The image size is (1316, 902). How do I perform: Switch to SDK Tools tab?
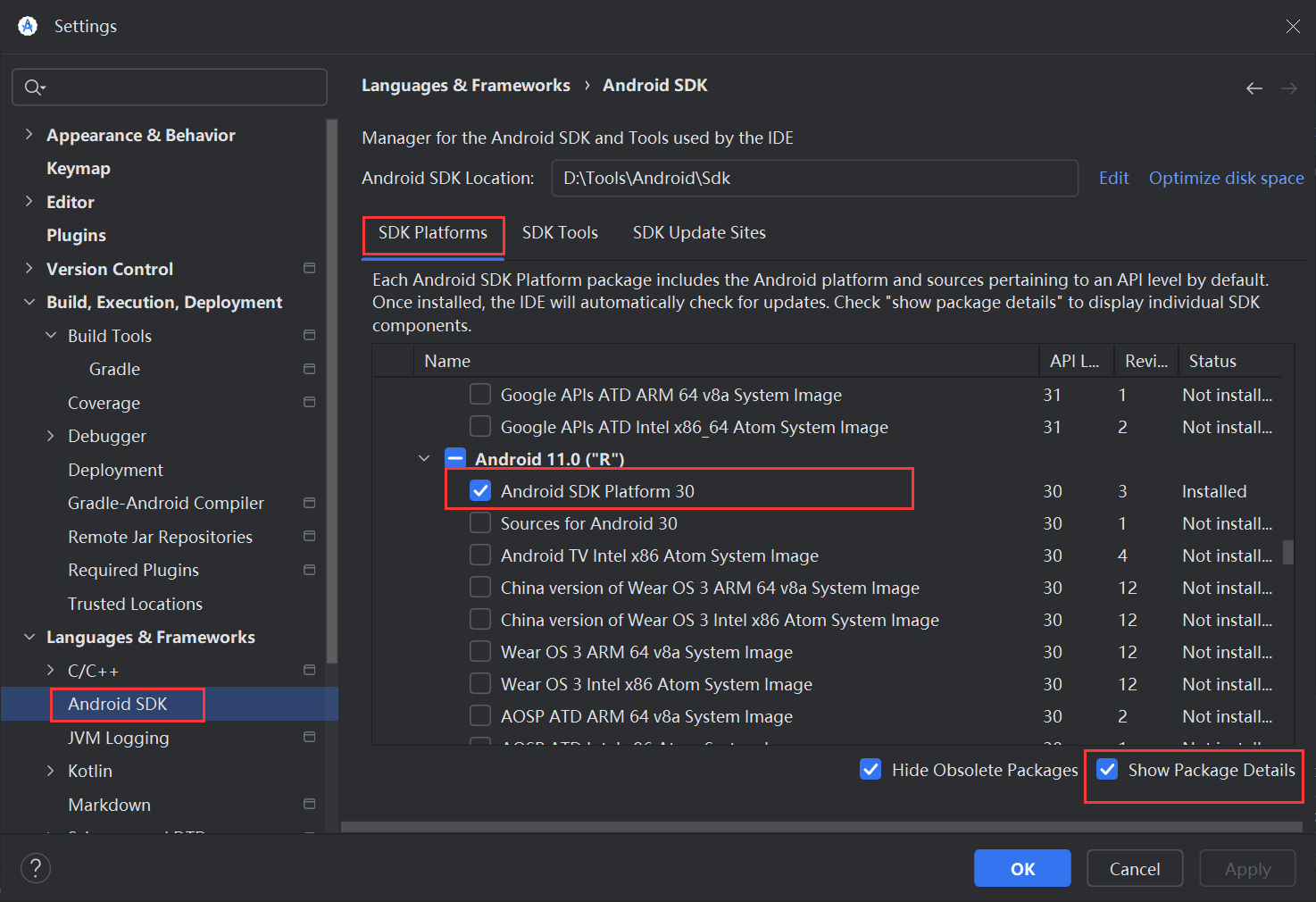point(560,233)
